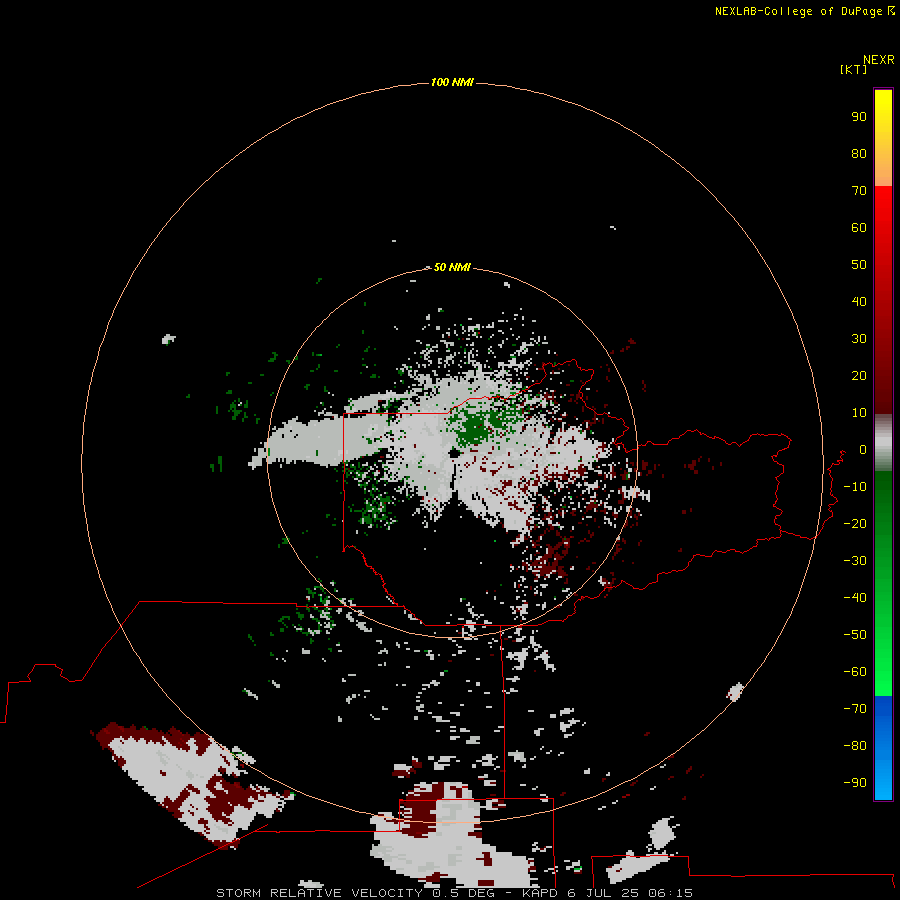Viewport: 900px width, 900px height.
Task: Click the 50 value on the velocity scale
Action: tap(859, 265)
